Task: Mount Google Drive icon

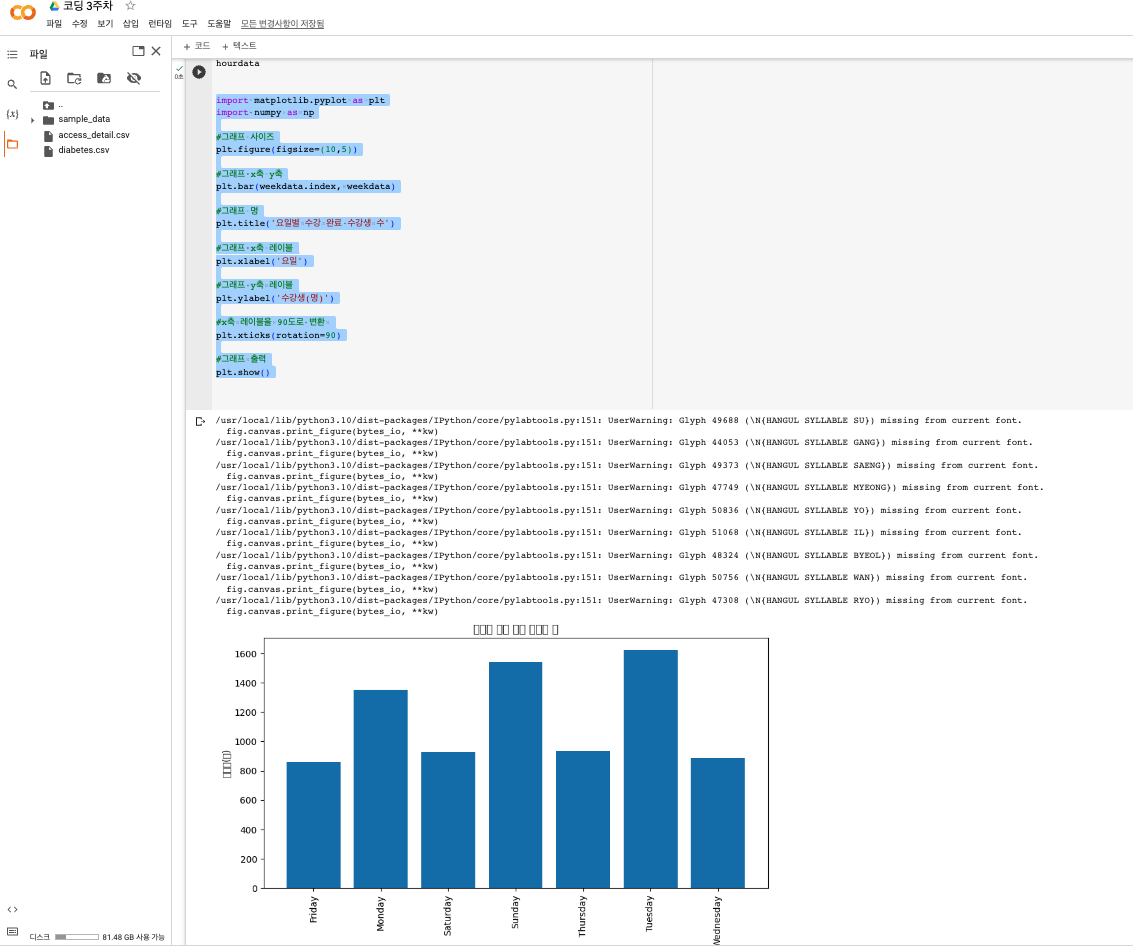Action: click(104, 78)
